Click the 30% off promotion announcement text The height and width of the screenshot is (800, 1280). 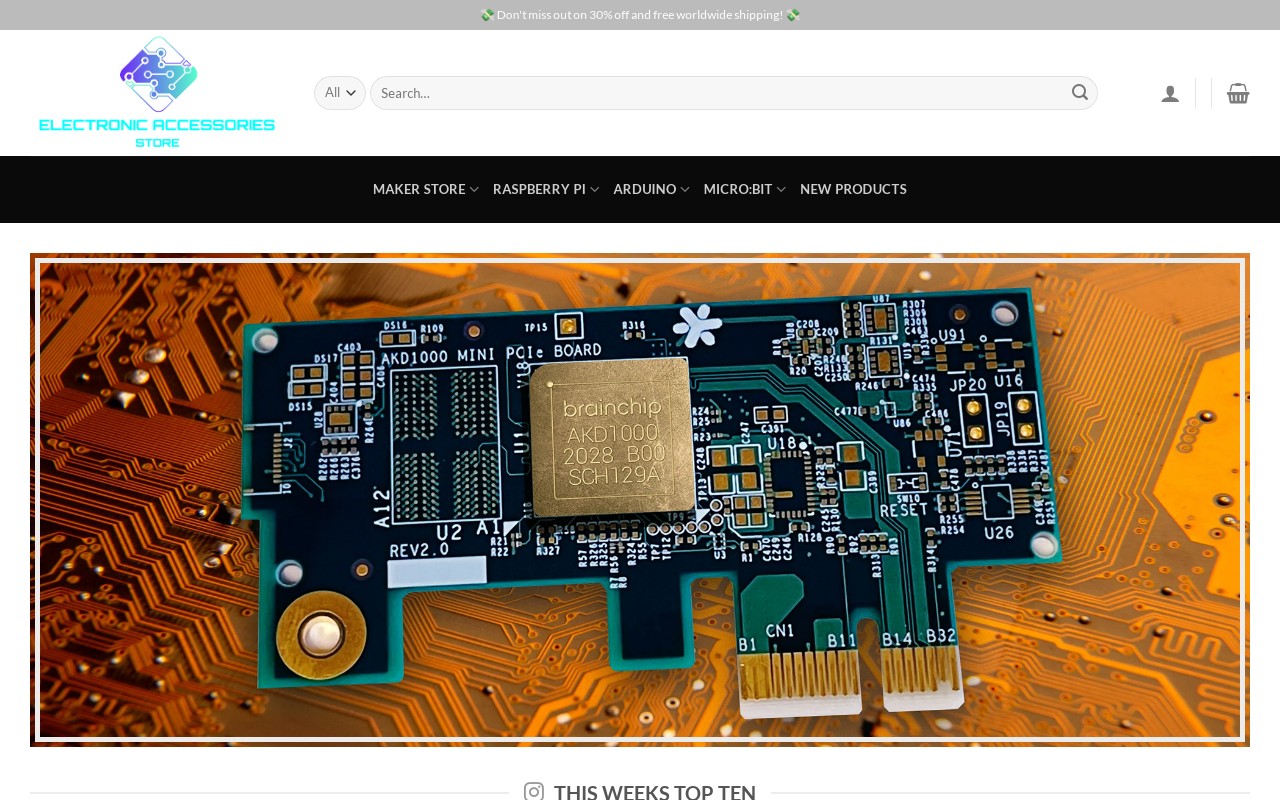pyautogui.click(x=640, y=15)
